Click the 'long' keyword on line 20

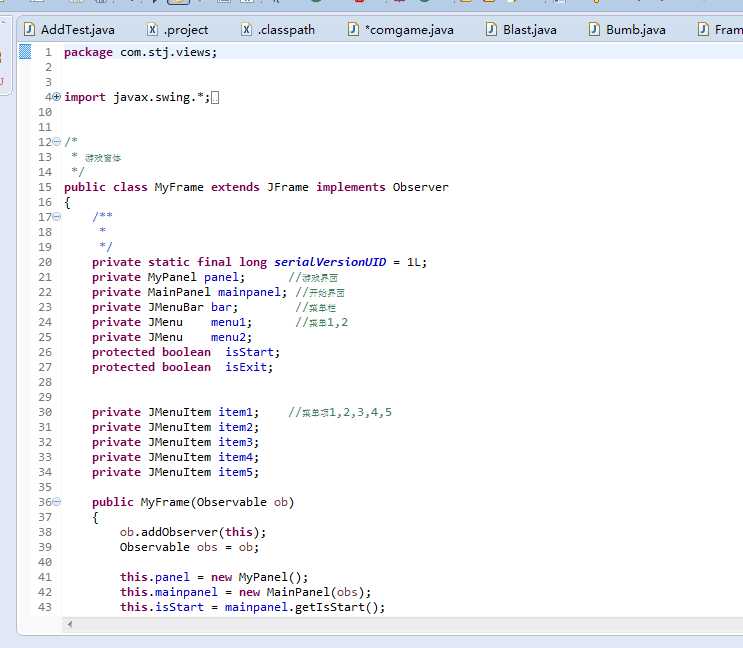(x=253, y=262)
